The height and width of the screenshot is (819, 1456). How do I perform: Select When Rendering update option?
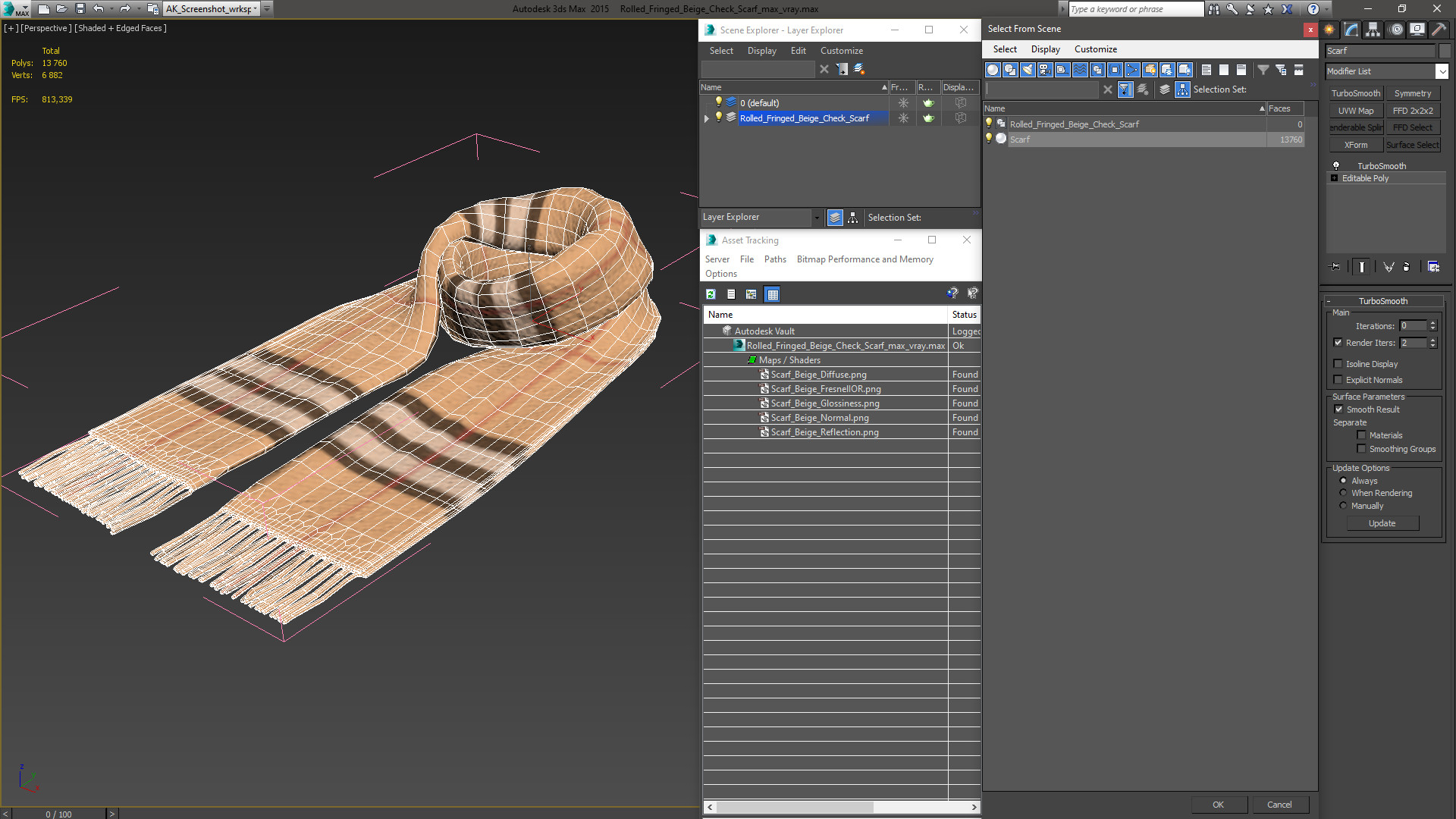click(1343, 493)
